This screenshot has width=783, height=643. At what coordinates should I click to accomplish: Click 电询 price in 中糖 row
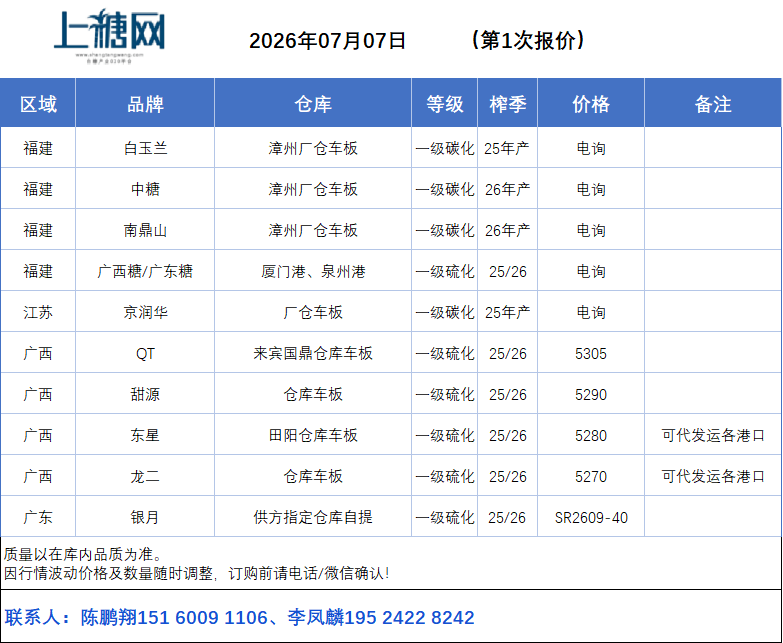(591, 189)
